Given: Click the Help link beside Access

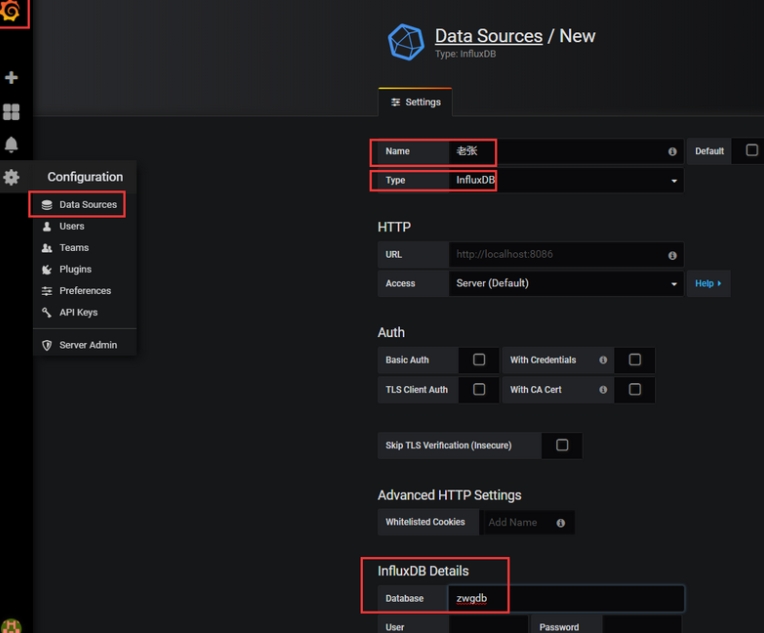Looking at the screenshot, I should tap(708, 284).
